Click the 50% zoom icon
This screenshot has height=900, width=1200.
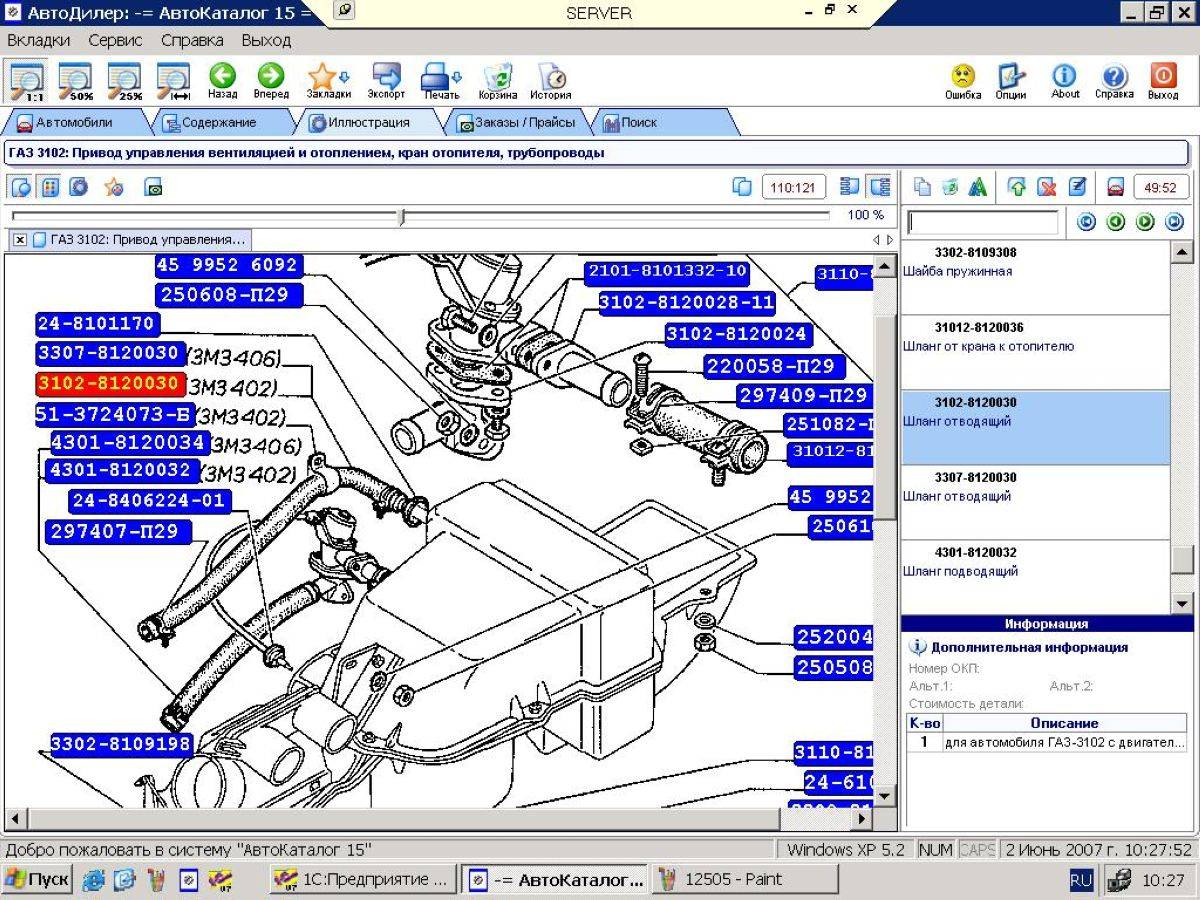pyautogui.click(x=75, y=80)
